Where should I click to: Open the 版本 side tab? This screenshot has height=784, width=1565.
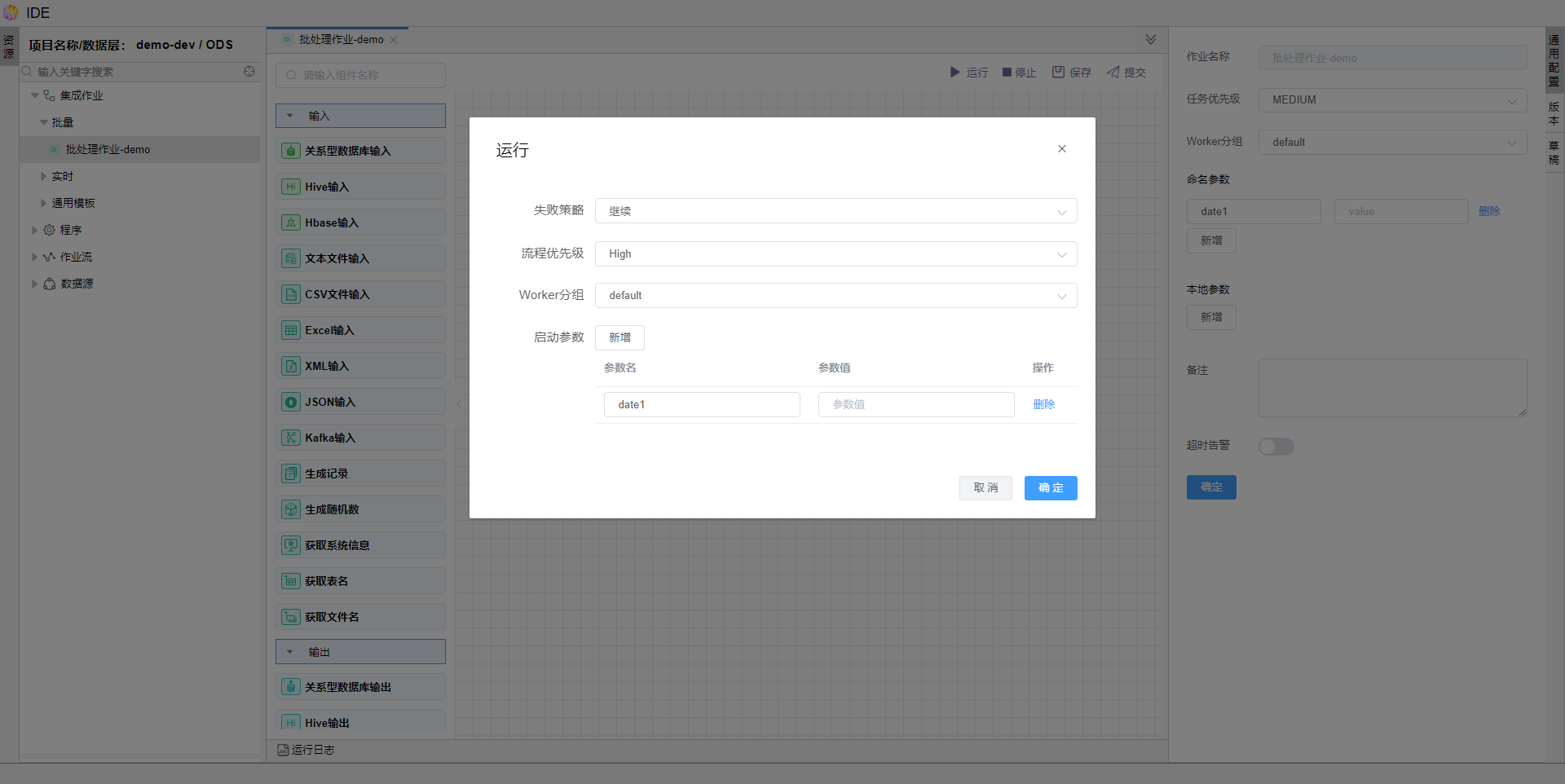pos(1554,113)
